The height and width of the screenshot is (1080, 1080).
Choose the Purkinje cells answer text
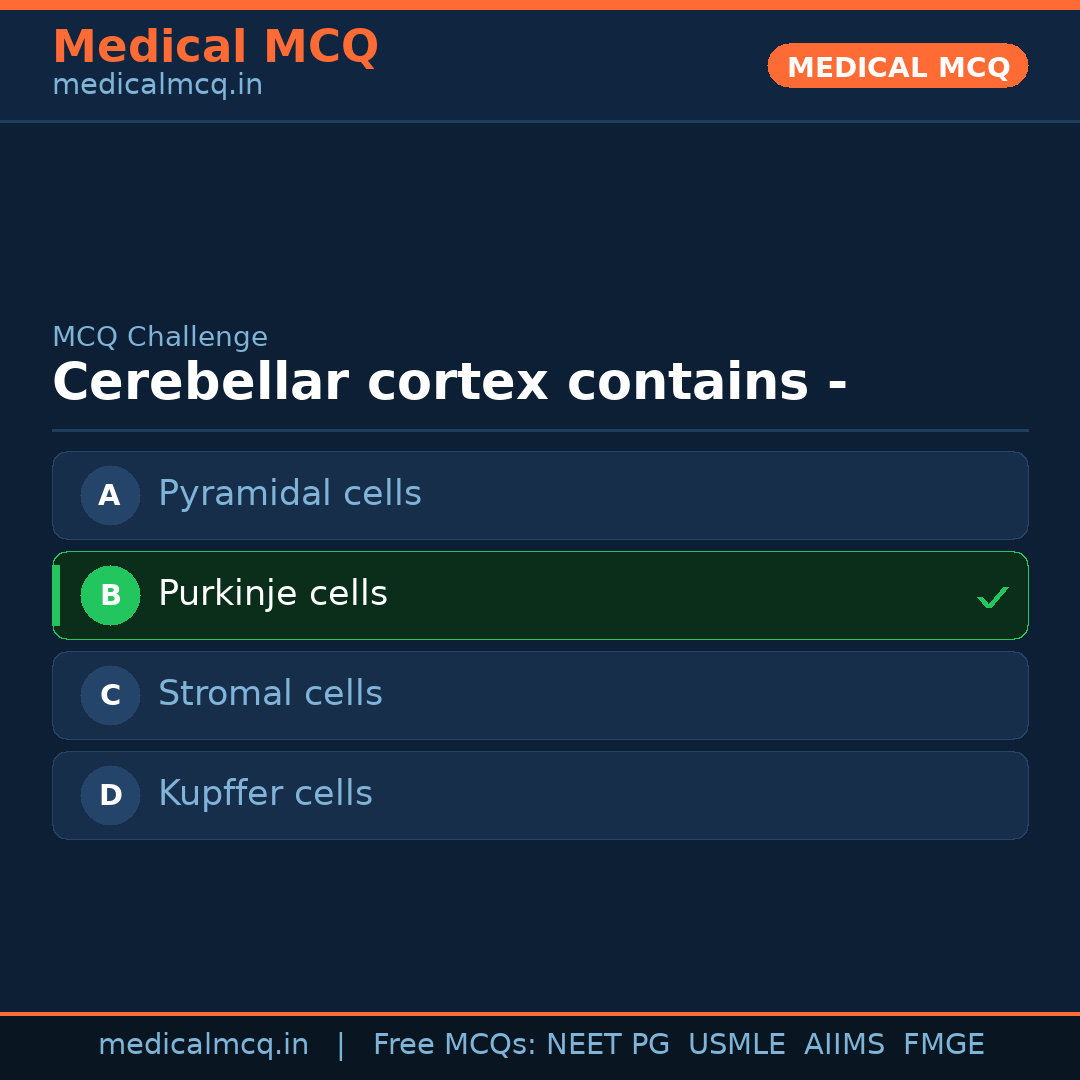pos(272,594)
